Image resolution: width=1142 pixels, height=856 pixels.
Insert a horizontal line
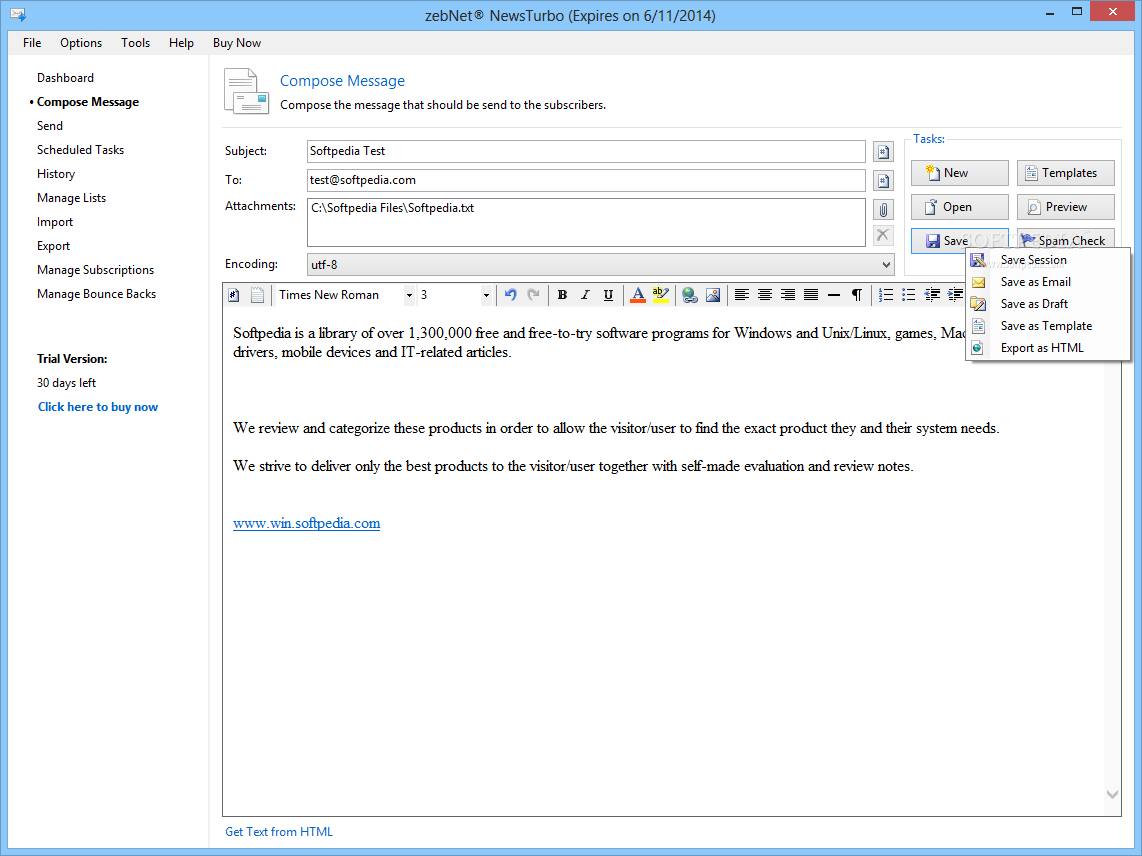coord(834,295)
